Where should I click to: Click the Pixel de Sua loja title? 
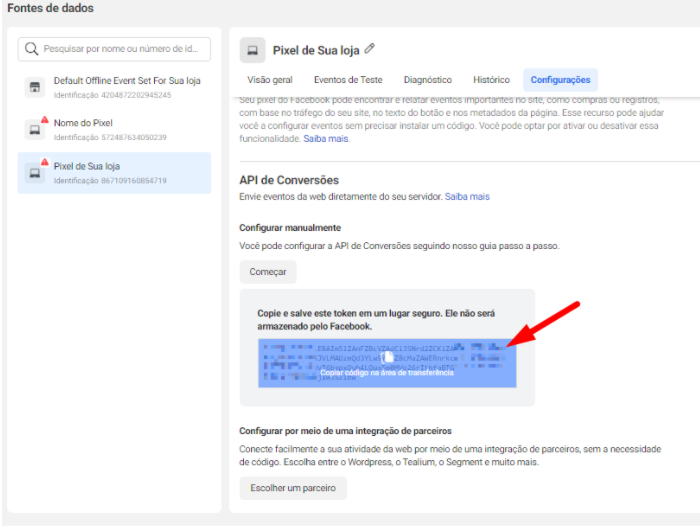[x=316, y=50]
